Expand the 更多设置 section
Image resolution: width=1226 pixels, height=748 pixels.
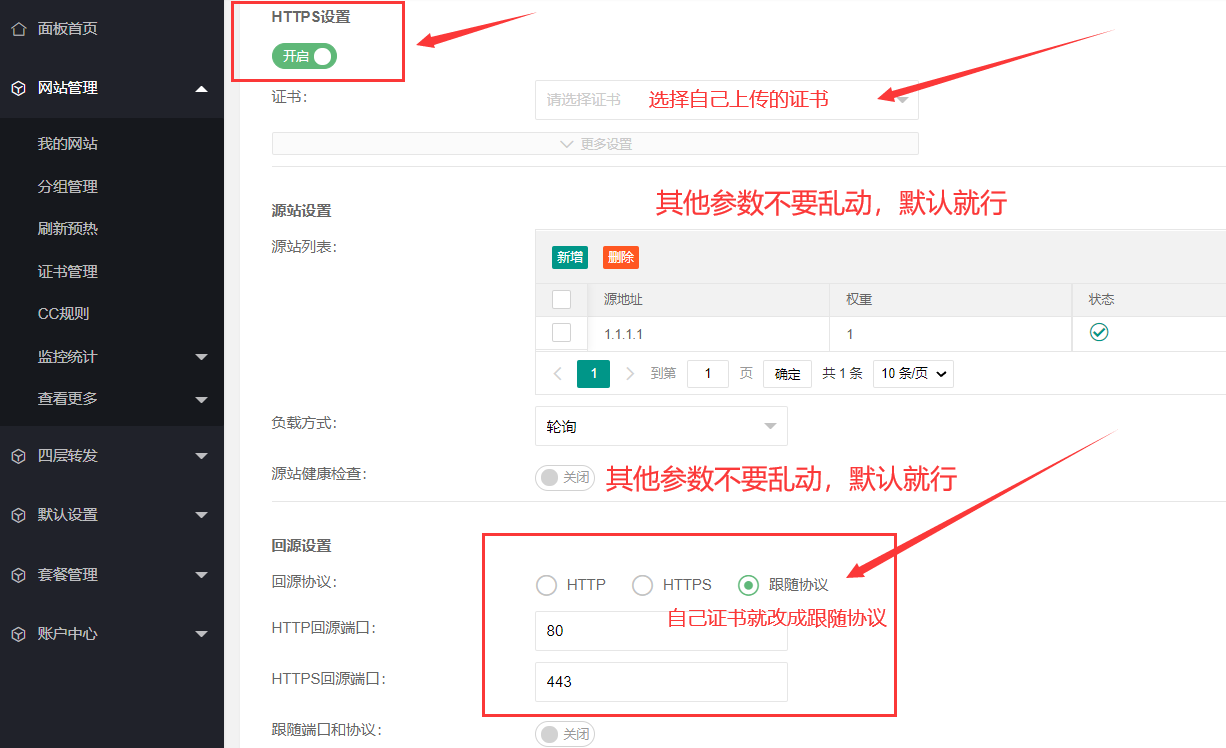coord(595,144)
